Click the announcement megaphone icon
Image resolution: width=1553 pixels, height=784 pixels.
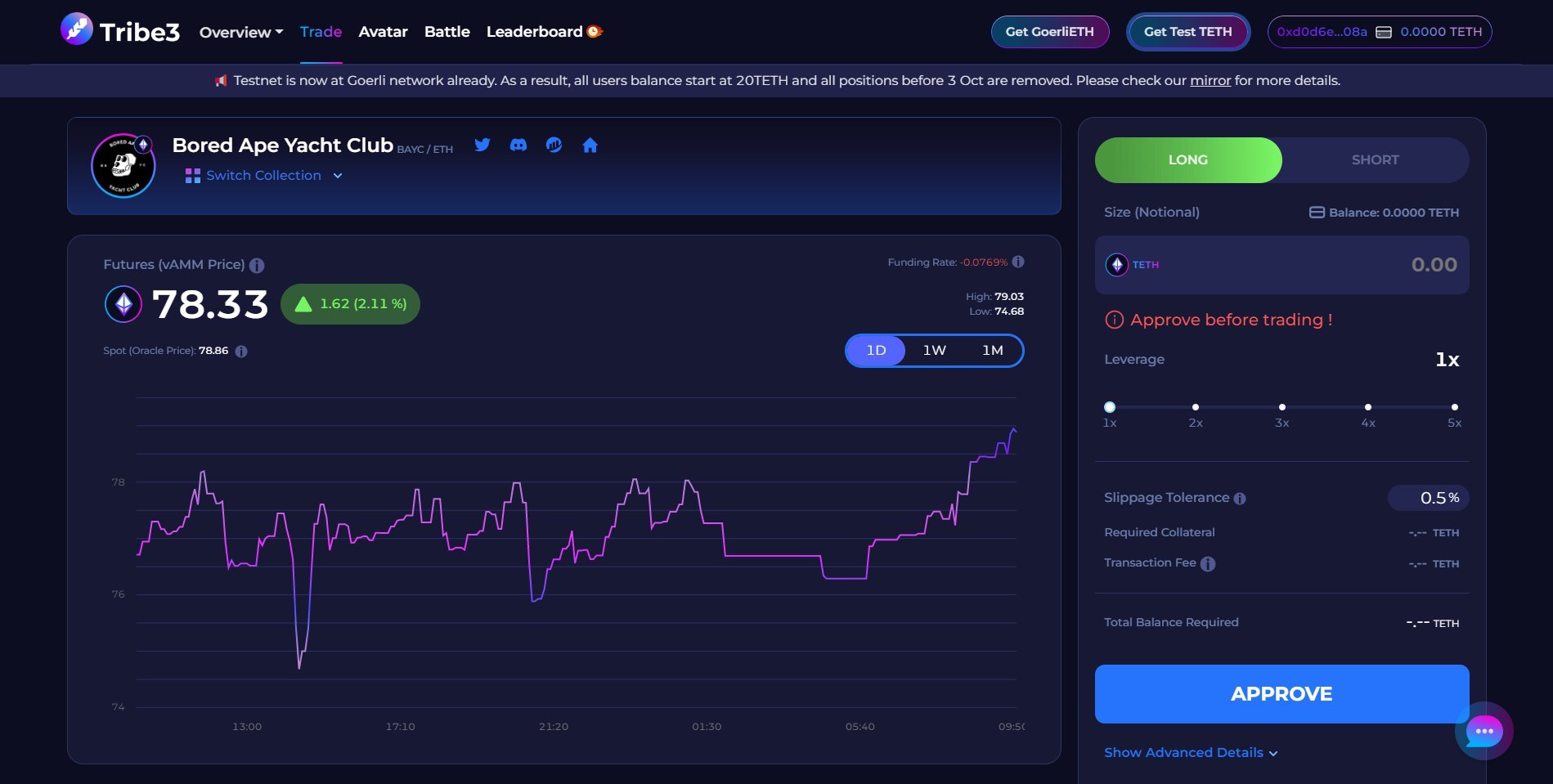pyautogui.click(x=221, y=80)
